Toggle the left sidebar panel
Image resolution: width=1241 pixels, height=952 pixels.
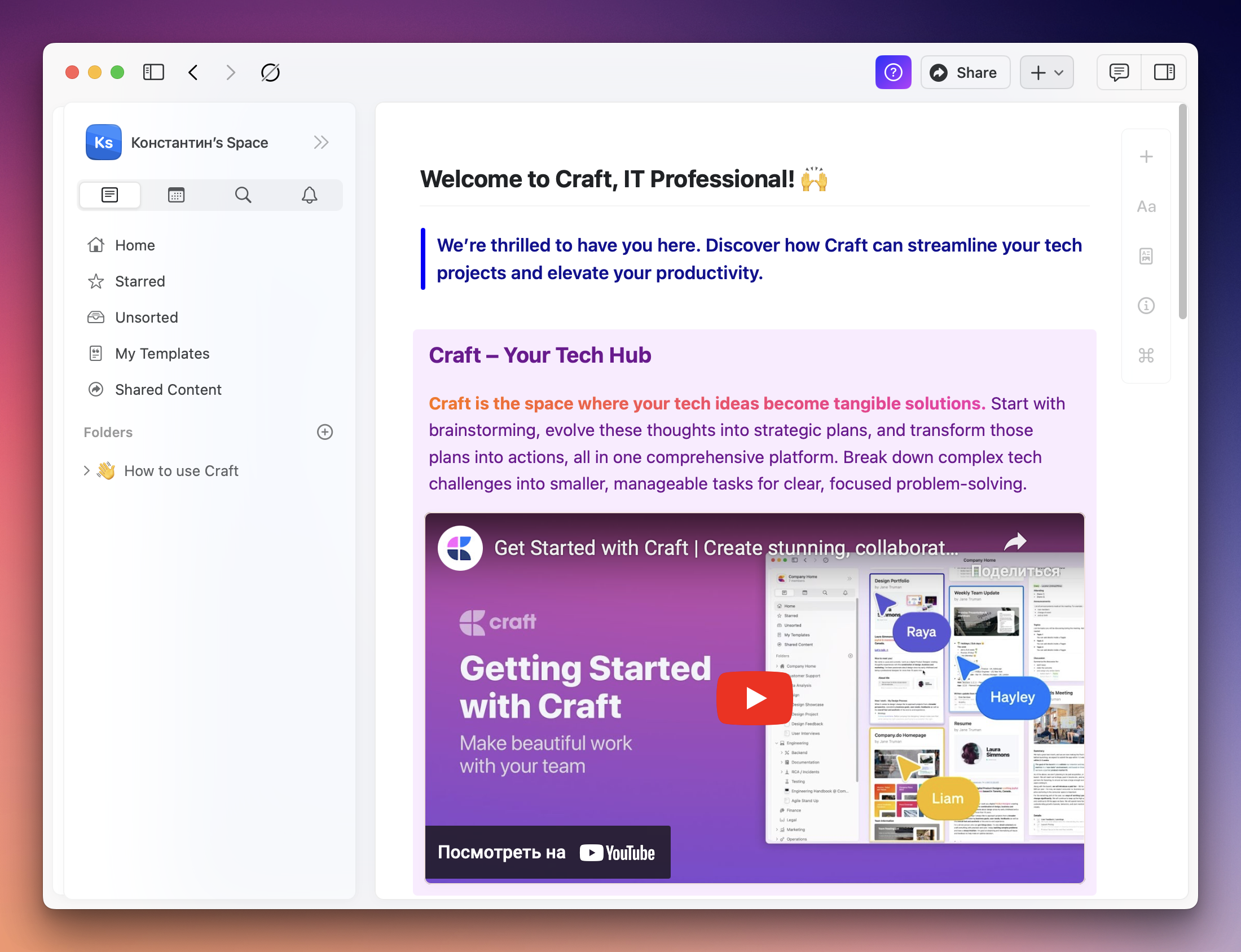pyautogui.click(x=153, y=73)
